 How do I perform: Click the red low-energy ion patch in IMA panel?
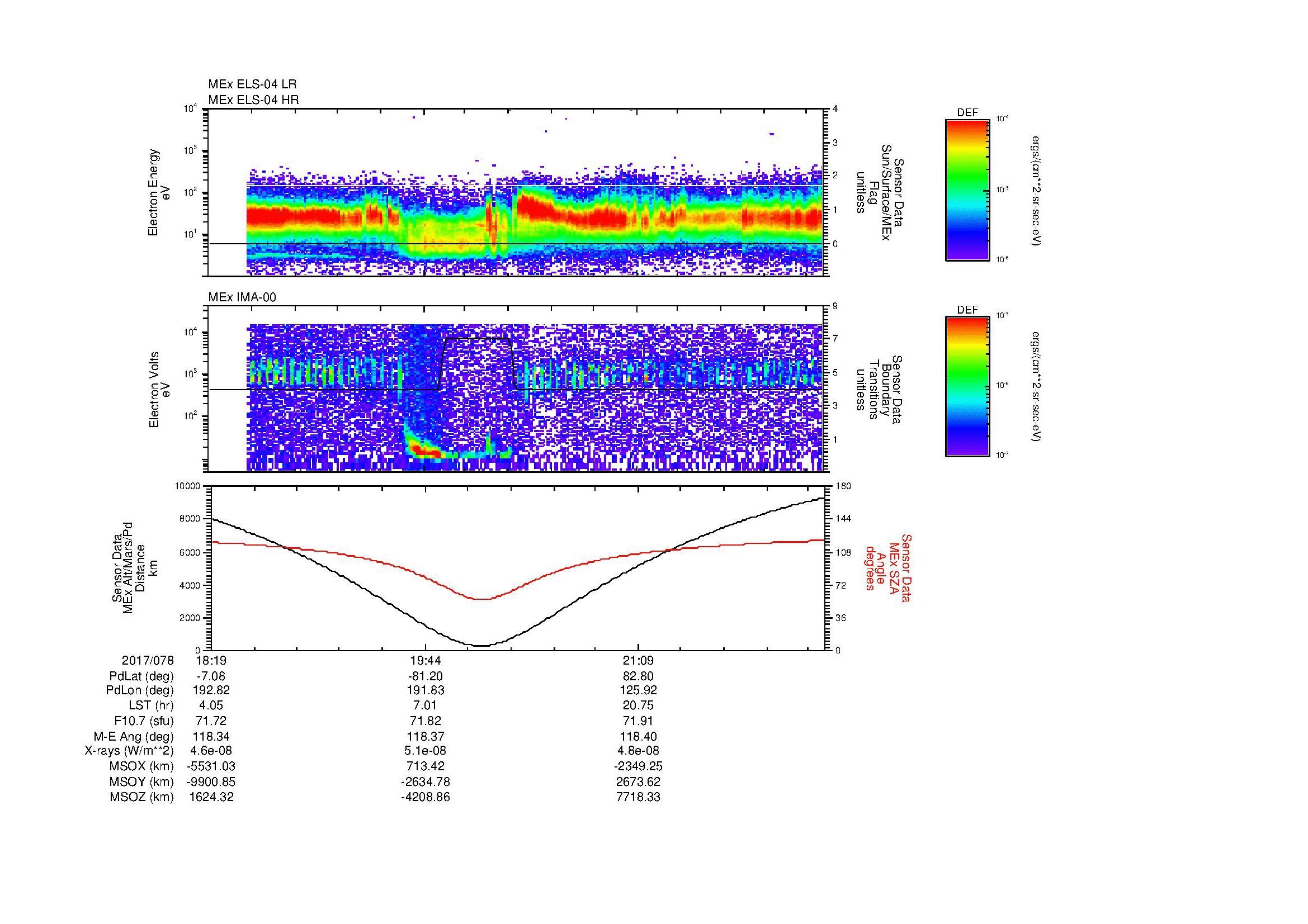[x=424, y=452]
